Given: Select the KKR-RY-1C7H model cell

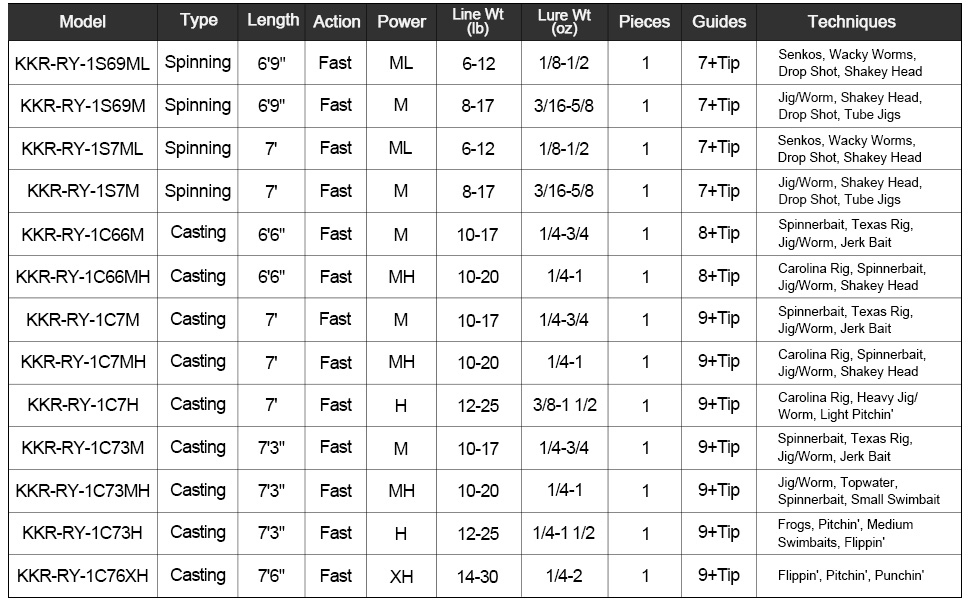Looking at the screenshot, I should pyautogui.click(x=82, y=405).
